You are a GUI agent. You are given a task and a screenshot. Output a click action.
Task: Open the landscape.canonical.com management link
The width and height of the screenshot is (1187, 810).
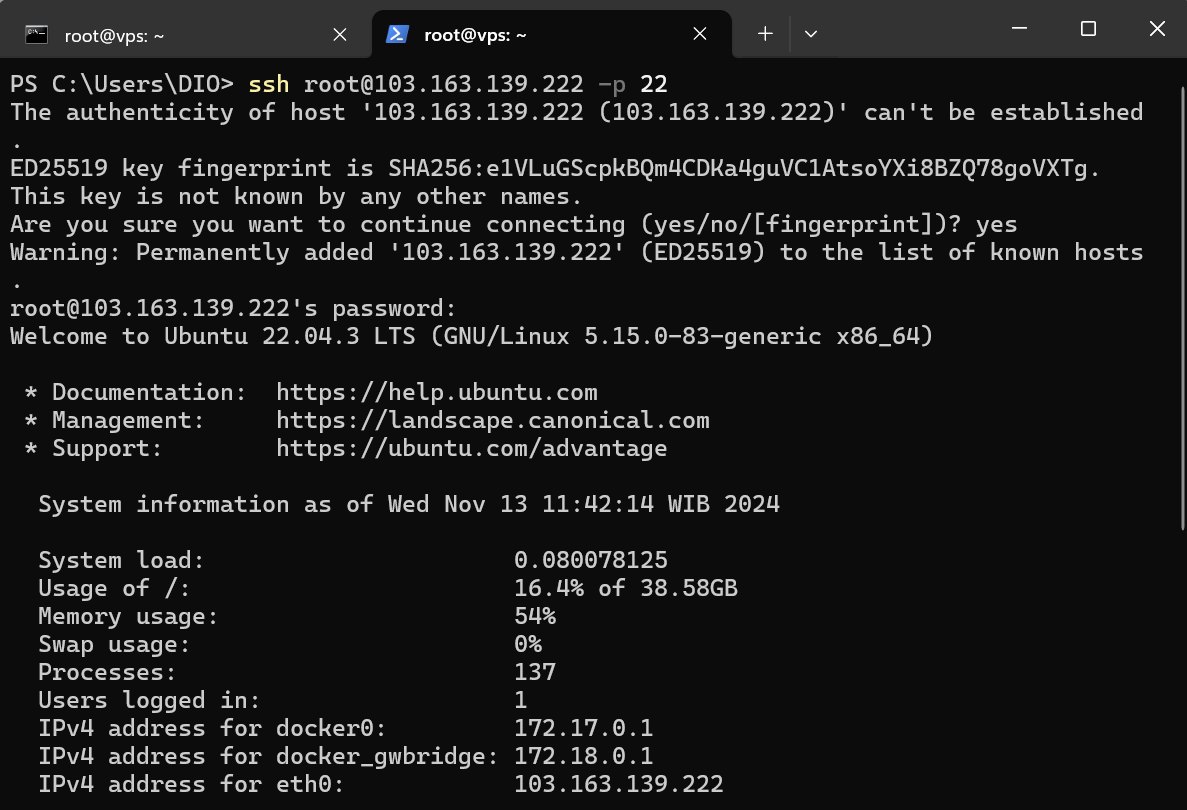tap(492, 420)
